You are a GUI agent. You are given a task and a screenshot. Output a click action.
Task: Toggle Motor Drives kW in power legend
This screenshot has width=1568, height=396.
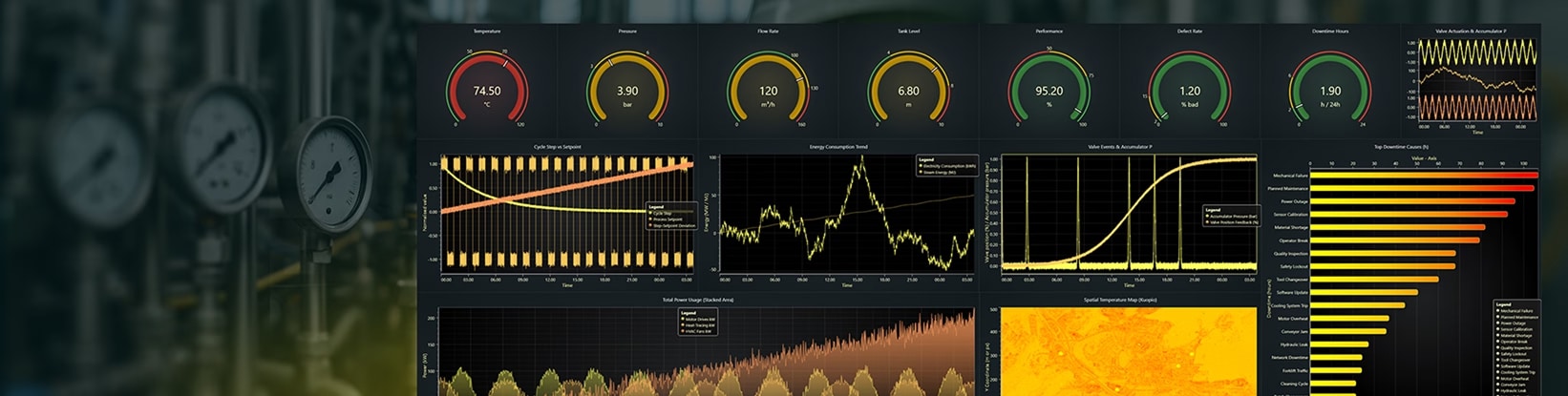[x=699, y=319]
